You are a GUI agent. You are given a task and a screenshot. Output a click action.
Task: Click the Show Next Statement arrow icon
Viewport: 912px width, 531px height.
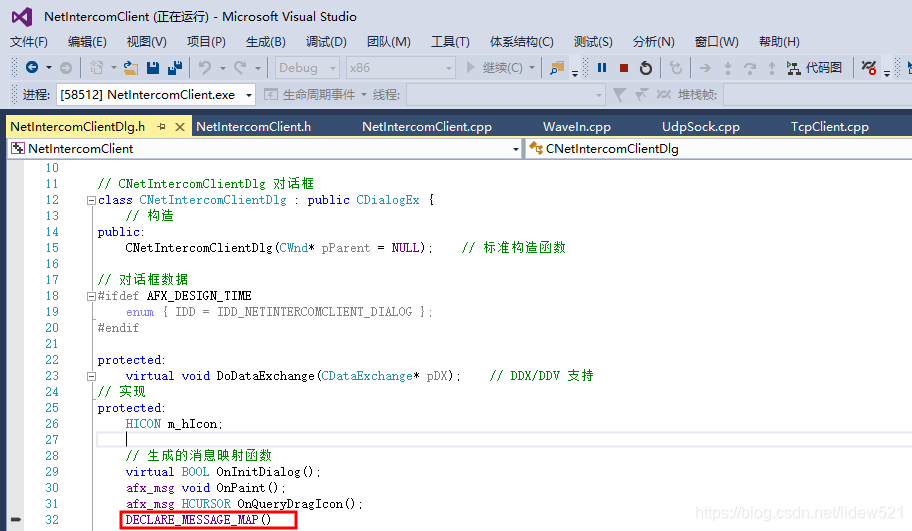[x=705, y=68]
